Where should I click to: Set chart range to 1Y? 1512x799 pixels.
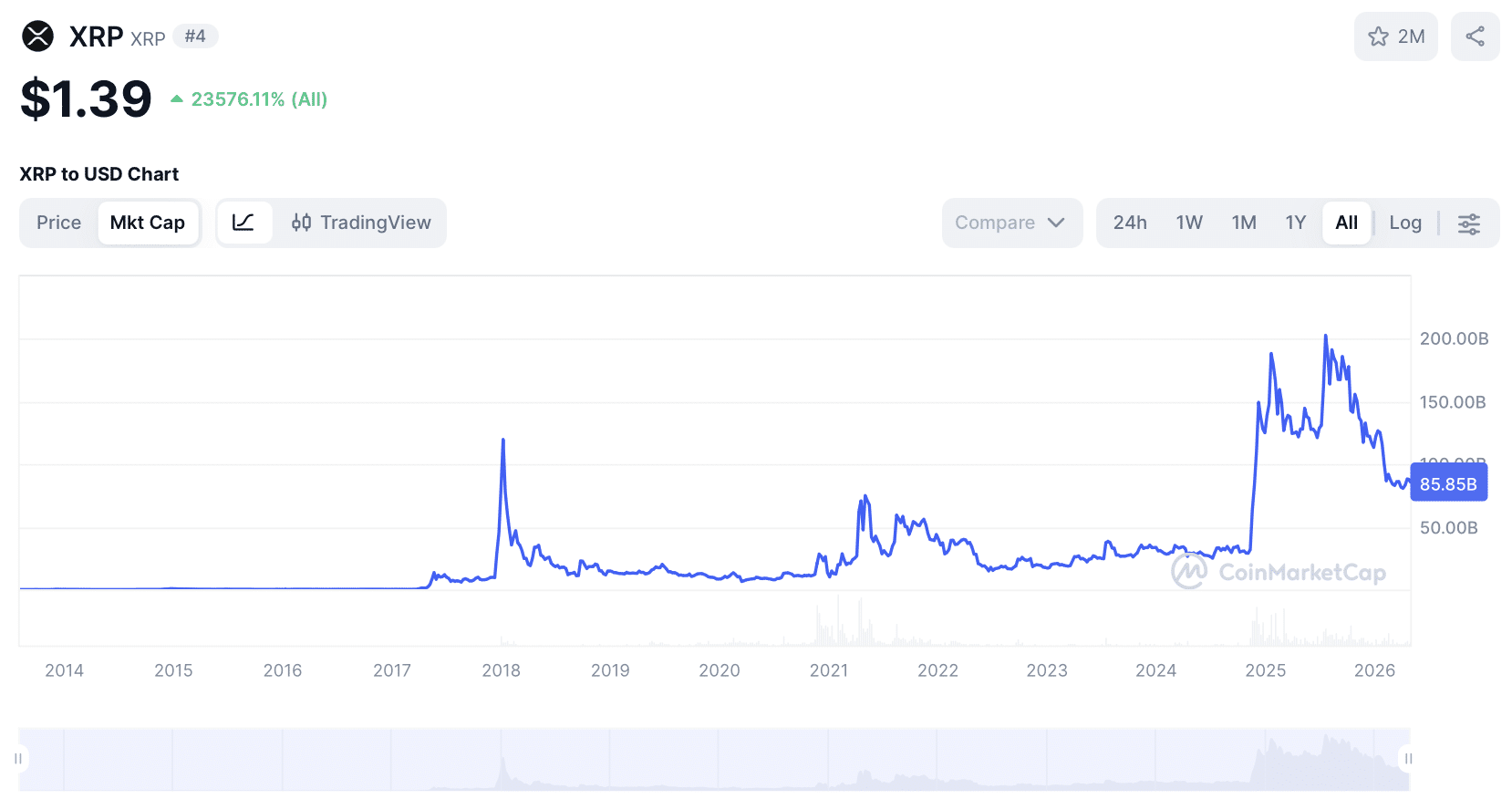1296,223
